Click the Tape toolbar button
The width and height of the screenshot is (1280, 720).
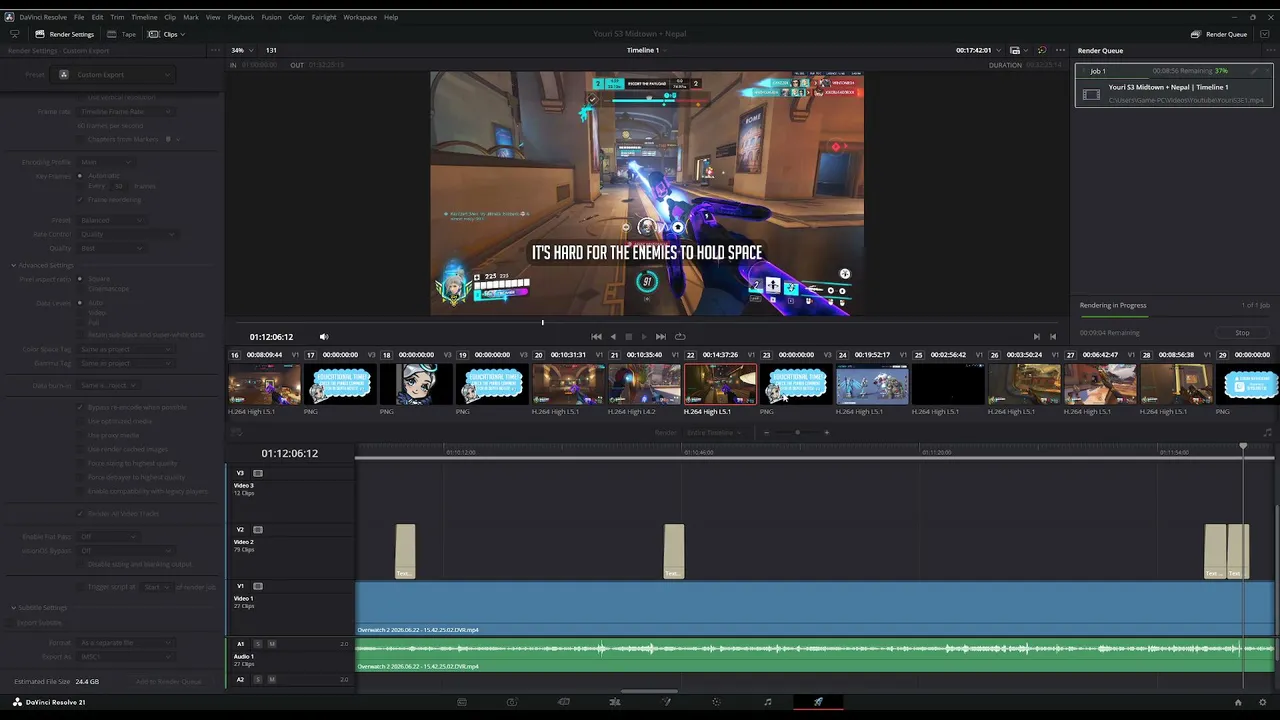122,34
